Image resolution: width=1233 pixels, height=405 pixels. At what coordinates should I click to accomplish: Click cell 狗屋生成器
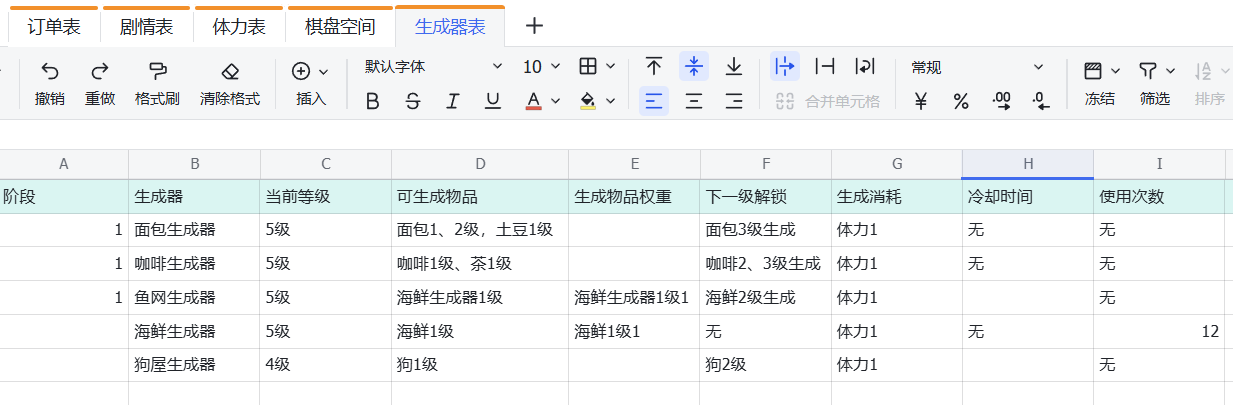pyautogui.click(x=194, y=366)
